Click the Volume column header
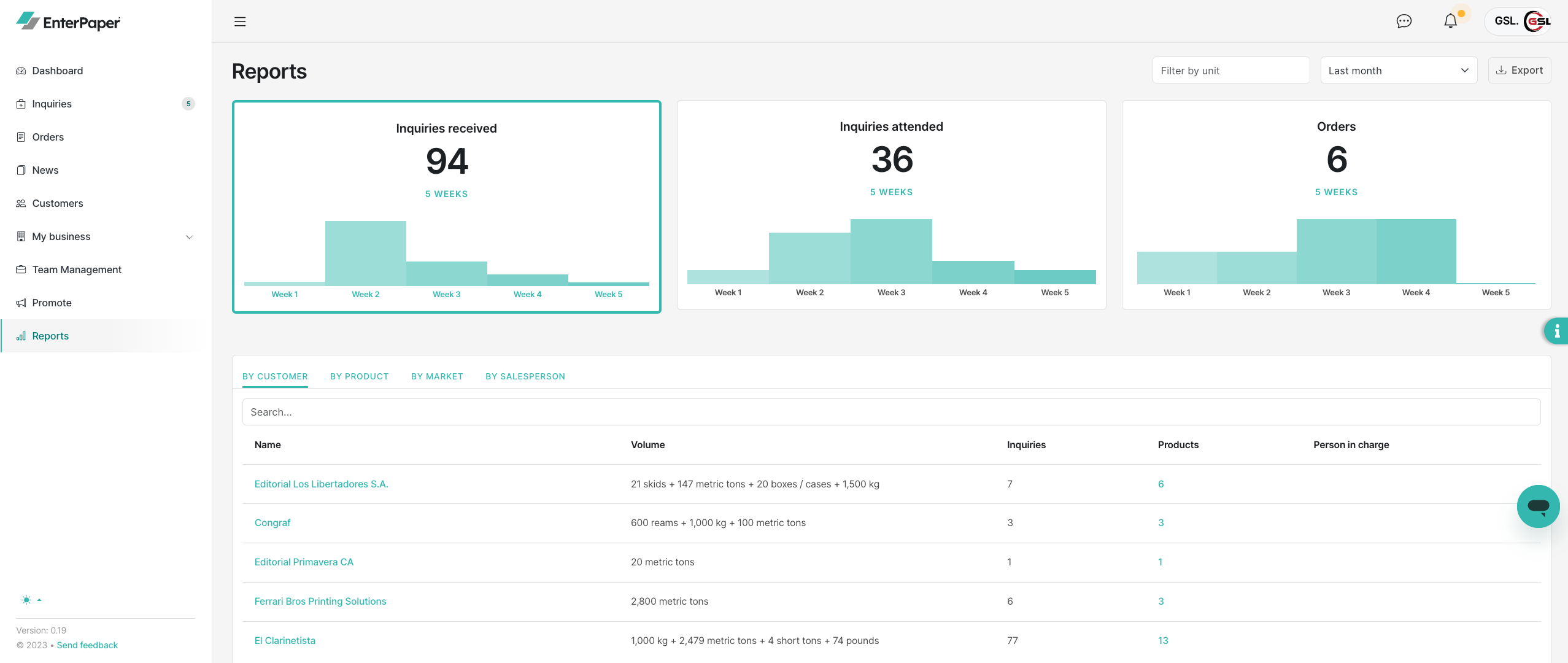The width and height of the screenshot is (1568, 663). [x=647, y=444]
